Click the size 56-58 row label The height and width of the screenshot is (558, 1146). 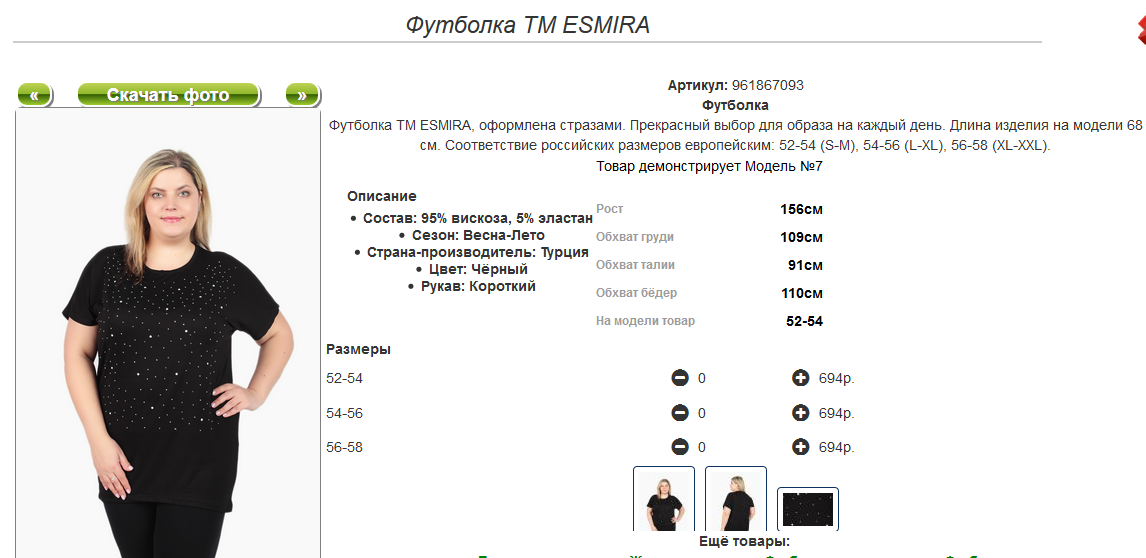point(344,447)
